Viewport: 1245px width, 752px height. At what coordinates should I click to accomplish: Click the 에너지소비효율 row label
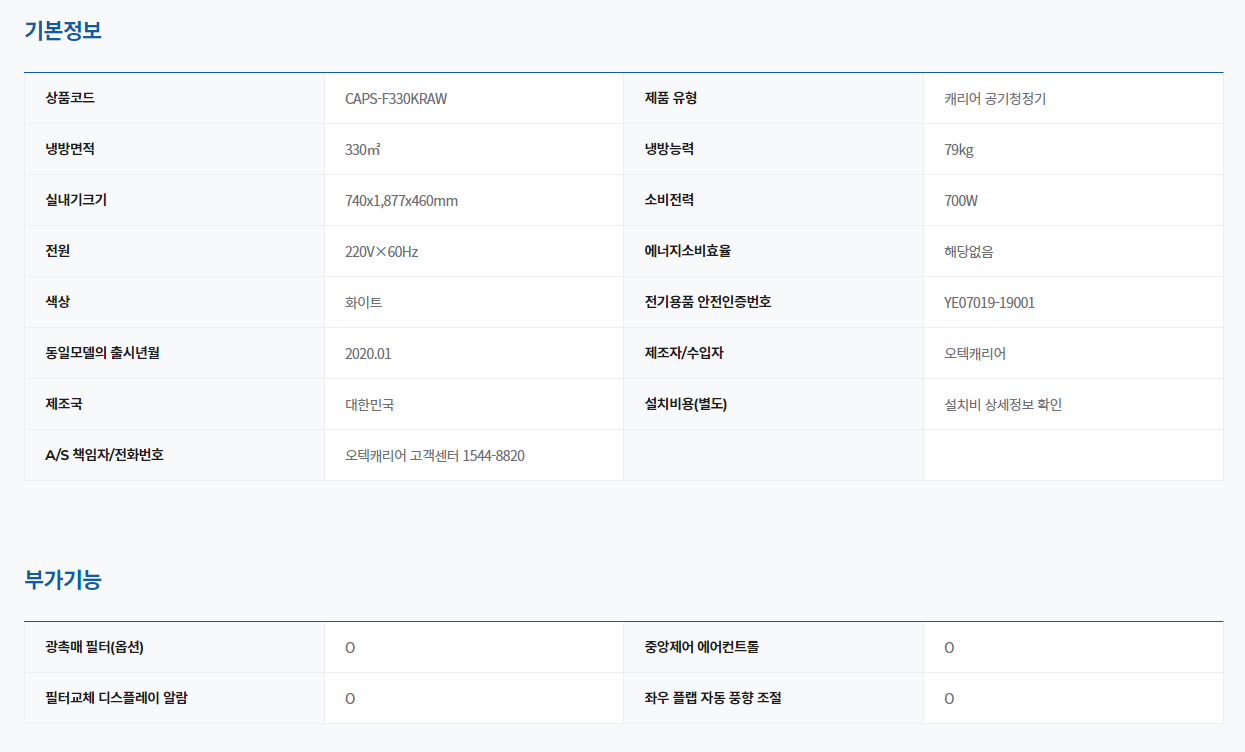(x=687, y=251)
